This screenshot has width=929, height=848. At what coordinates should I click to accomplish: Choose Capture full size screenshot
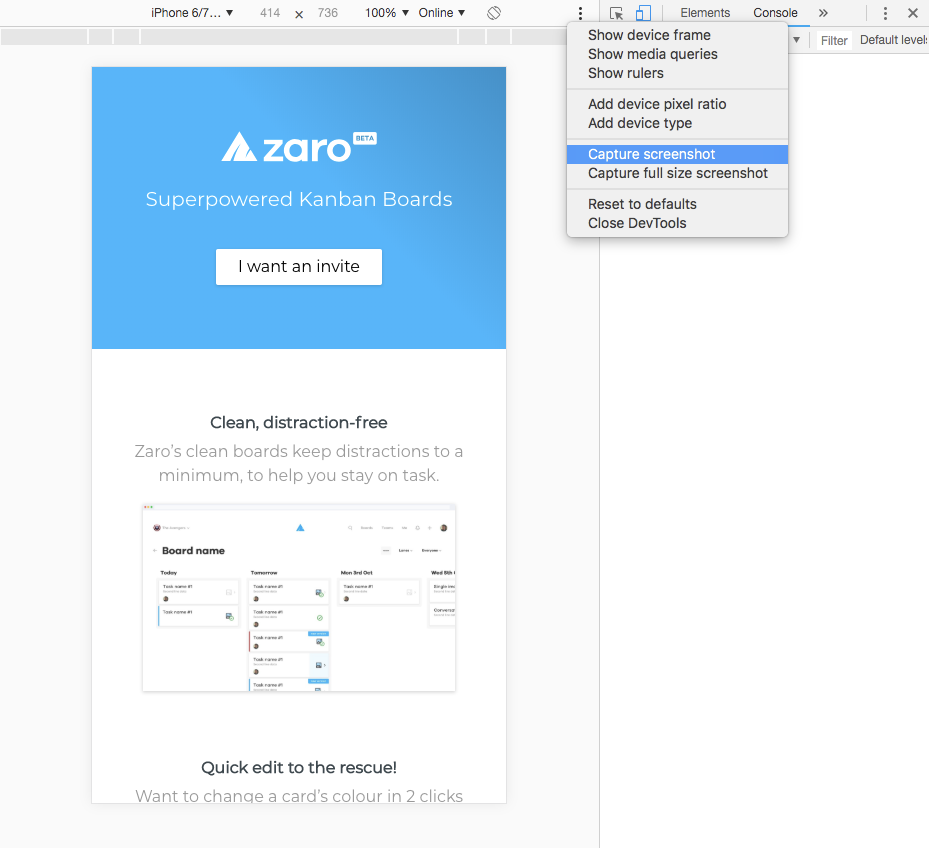click(677, 173)
